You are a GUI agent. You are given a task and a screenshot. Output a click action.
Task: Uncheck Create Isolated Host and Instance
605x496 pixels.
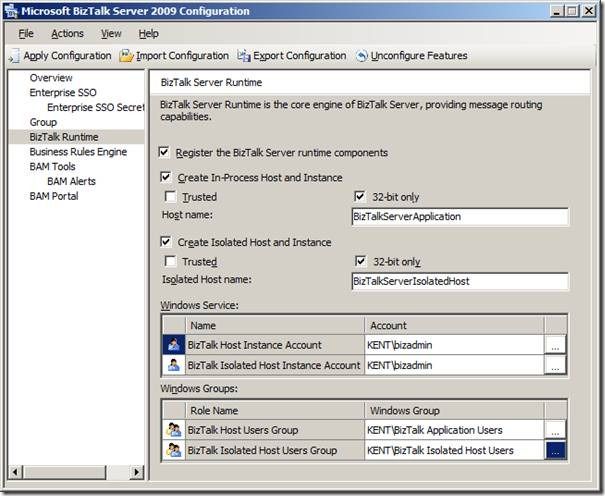pos(166,242)
